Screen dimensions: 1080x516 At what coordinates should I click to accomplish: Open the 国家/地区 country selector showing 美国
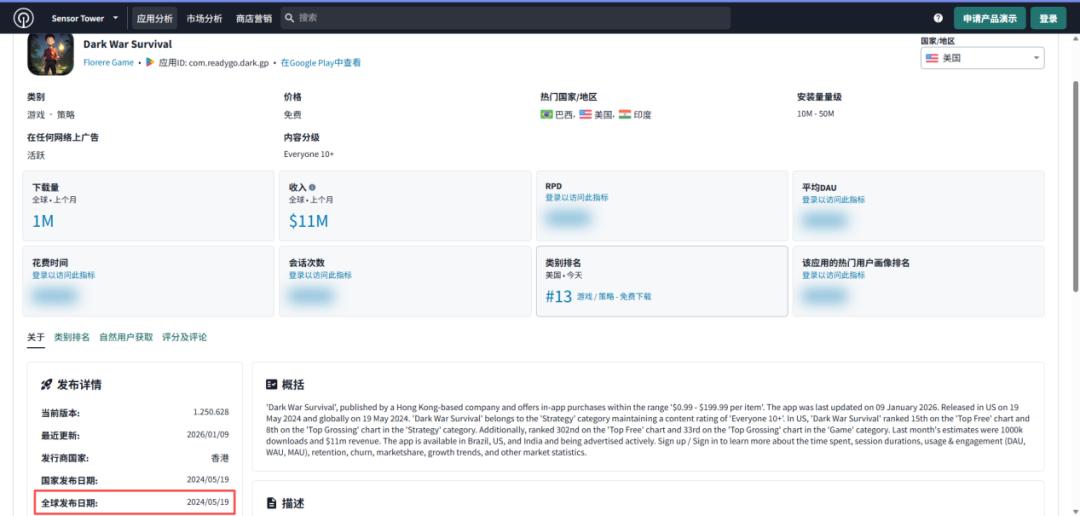(982, 58)
